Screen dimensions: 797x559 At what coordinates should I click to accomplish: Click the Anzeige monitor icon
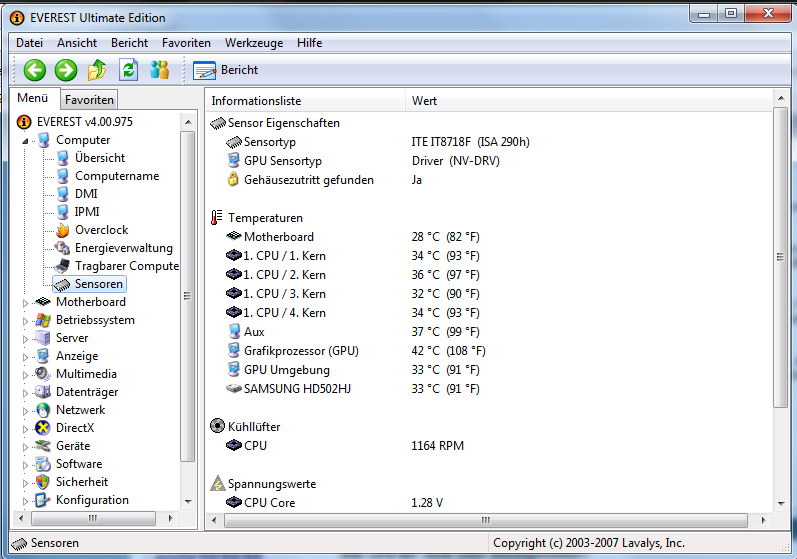43,356
